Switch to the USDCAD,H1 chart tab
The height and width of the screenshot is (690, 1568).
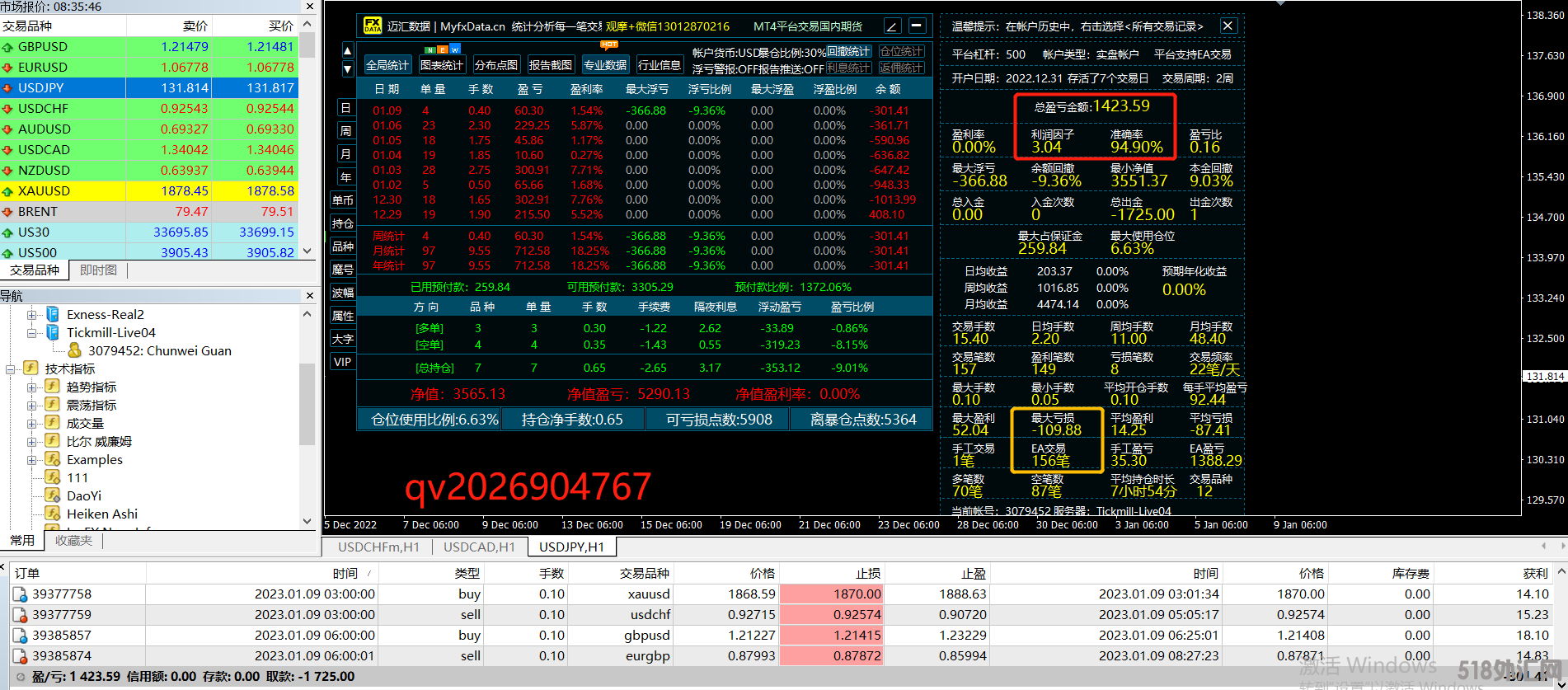click(479, 547)
